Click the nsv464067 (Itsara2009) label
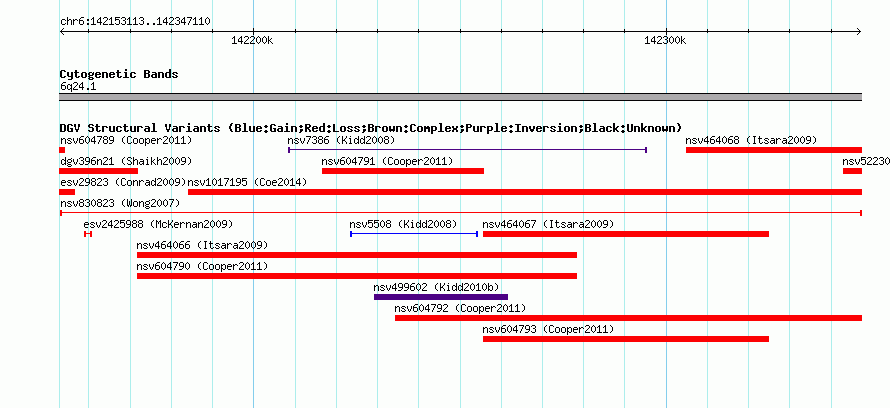This screenshot has width=890, height=408. [x=548, y=224]
